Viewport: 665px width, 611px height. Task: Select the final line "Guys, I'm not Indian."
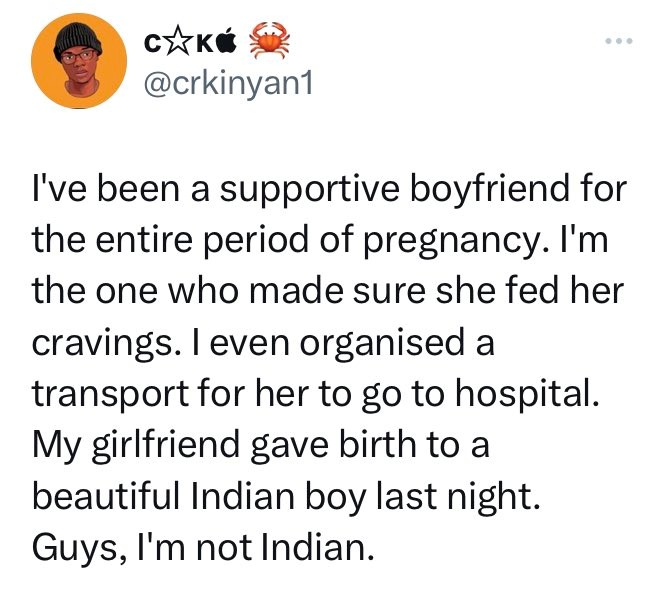click(204, 547)
